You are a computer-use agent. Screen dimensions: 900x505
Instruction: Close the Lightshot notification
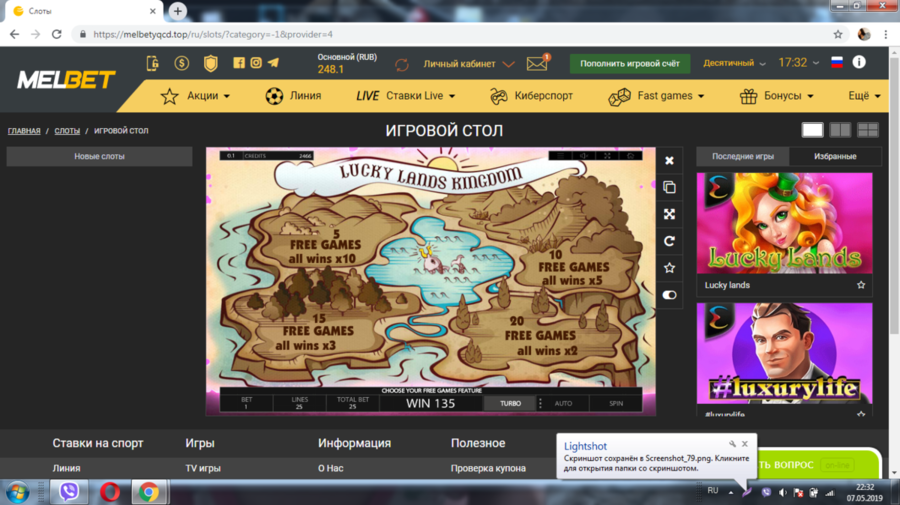click(744, 444)
